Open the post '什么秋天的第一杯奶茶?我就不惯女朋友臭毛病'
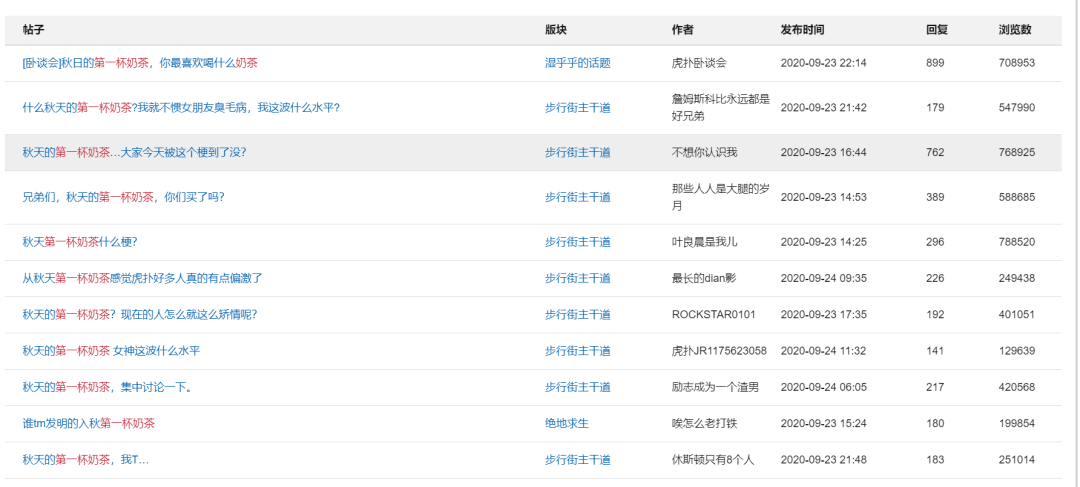 pyautogui.click(x=180, y=108)
